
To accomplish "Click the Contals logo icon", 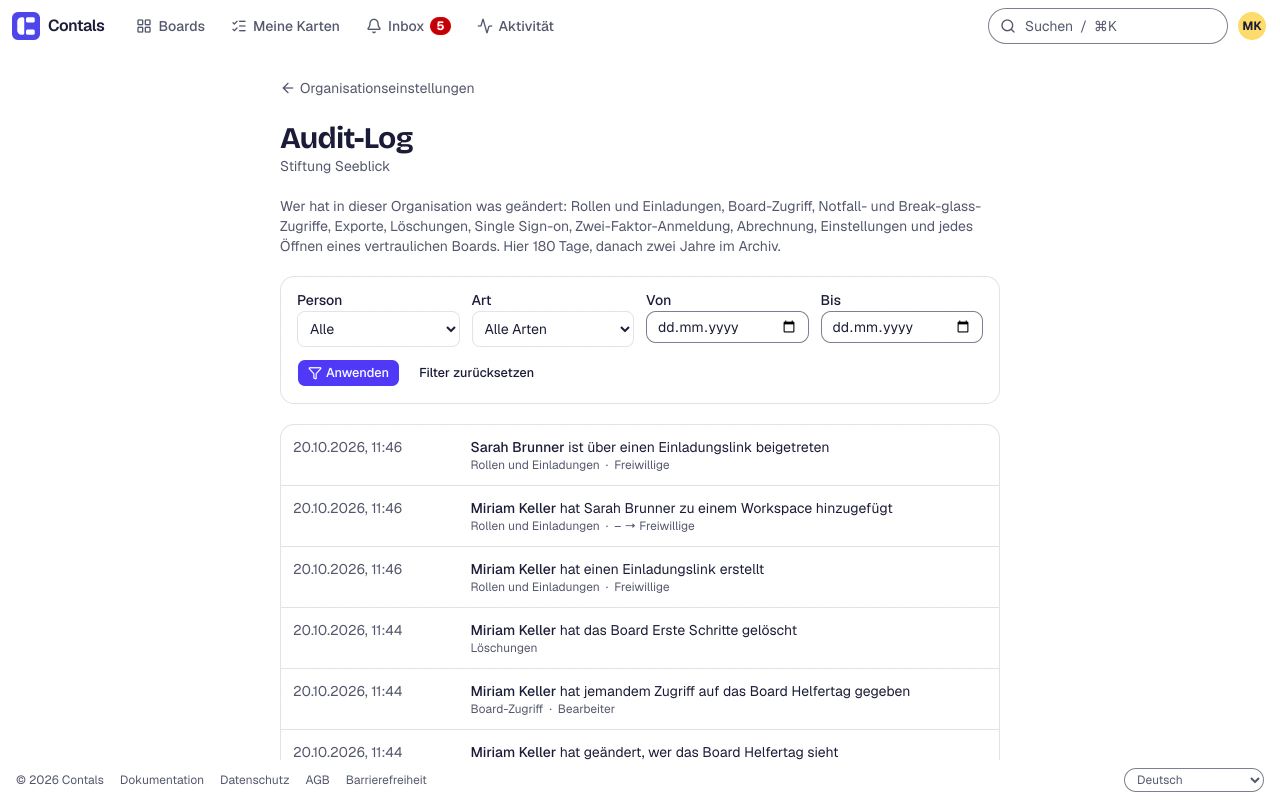I will [x=26, y=26].
